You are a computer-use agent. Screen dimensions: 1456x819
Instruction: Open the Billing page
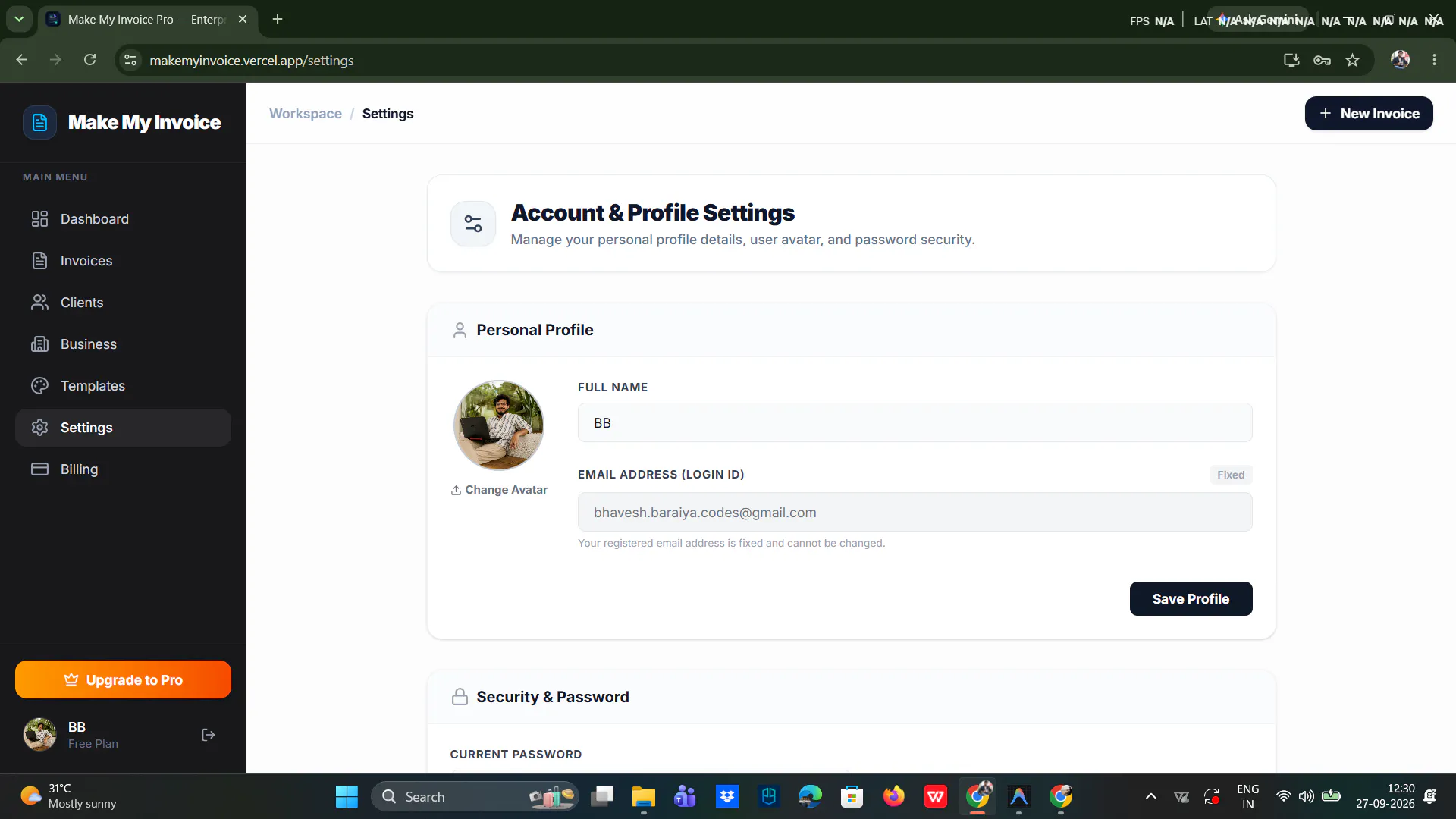(x=123, y=469)
